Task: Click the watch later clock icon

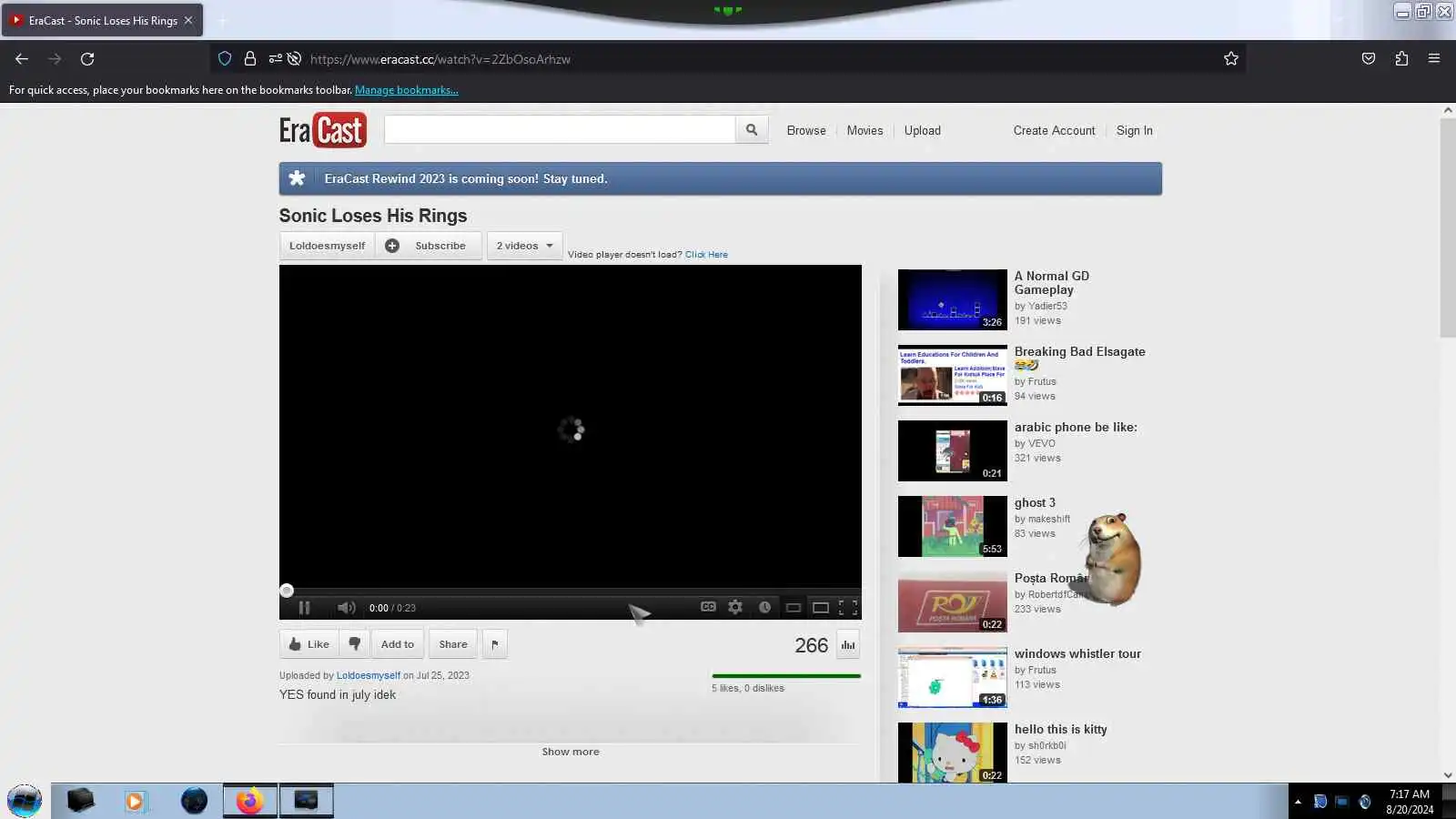Action: pos(765,607)
